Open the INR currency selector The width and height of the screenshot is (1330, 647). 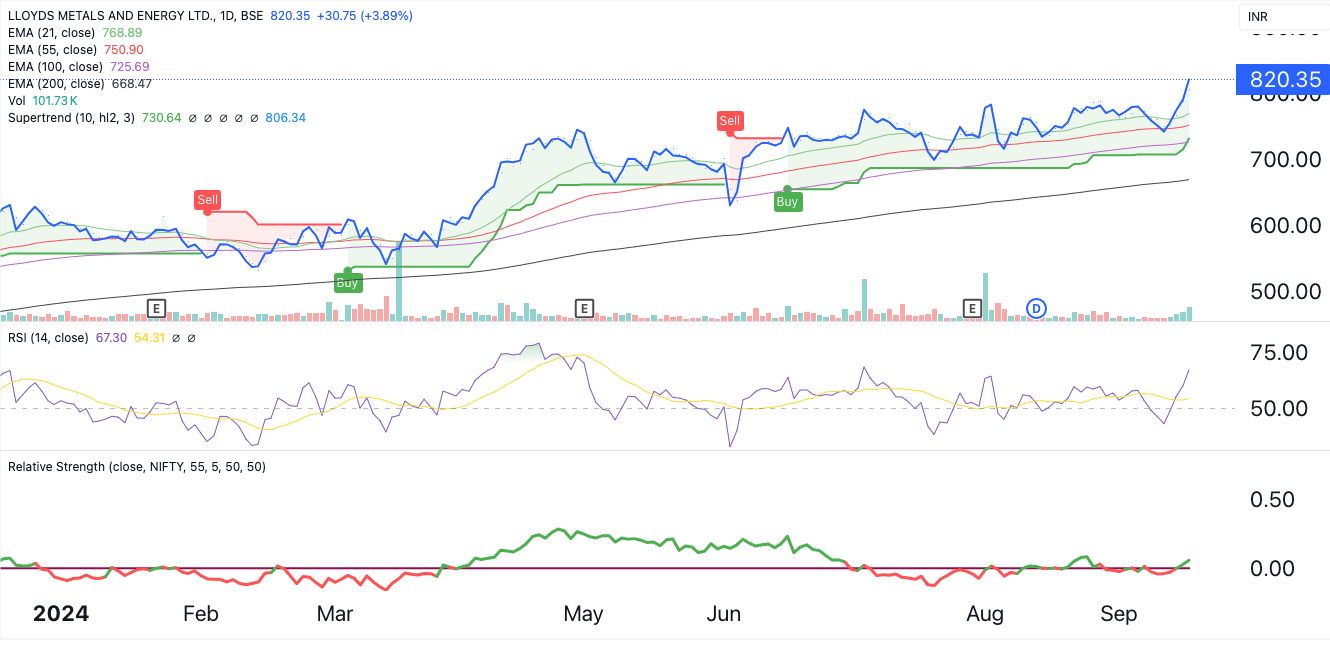click(1258, 17)
